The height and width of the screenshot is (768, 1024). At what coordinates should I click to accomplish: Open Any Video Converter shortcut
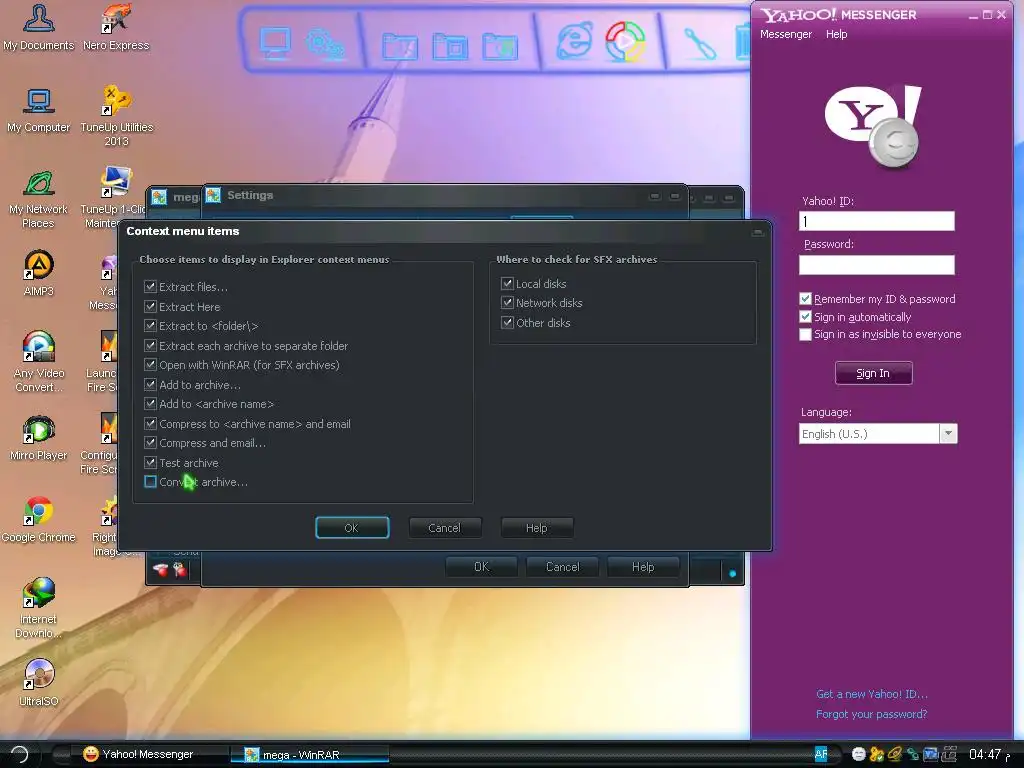(39, 362)
